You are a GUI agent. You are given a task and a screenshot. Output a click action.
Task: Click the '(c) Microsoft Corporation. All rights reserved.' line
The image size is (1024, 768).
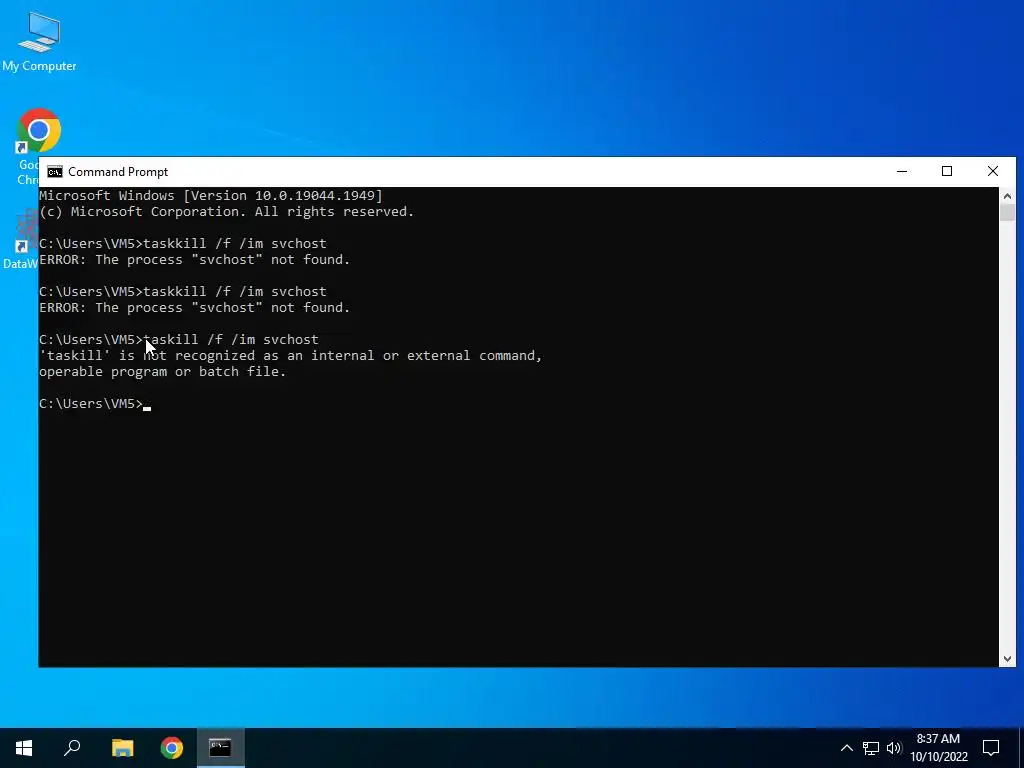coord(227,212)
